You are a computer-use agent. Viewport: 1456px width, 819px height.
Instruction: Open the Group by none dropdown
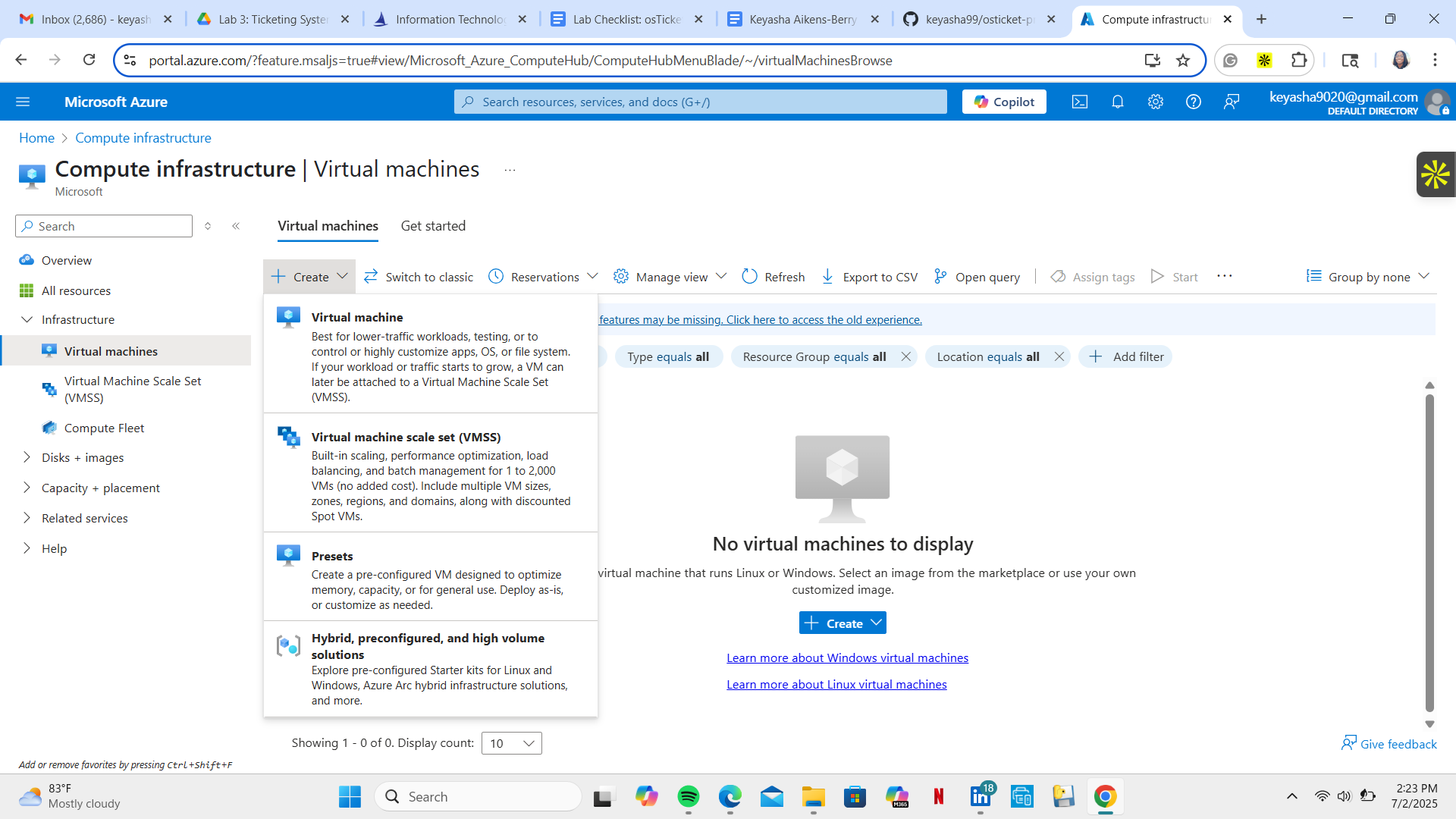(x=1368, y=277)
